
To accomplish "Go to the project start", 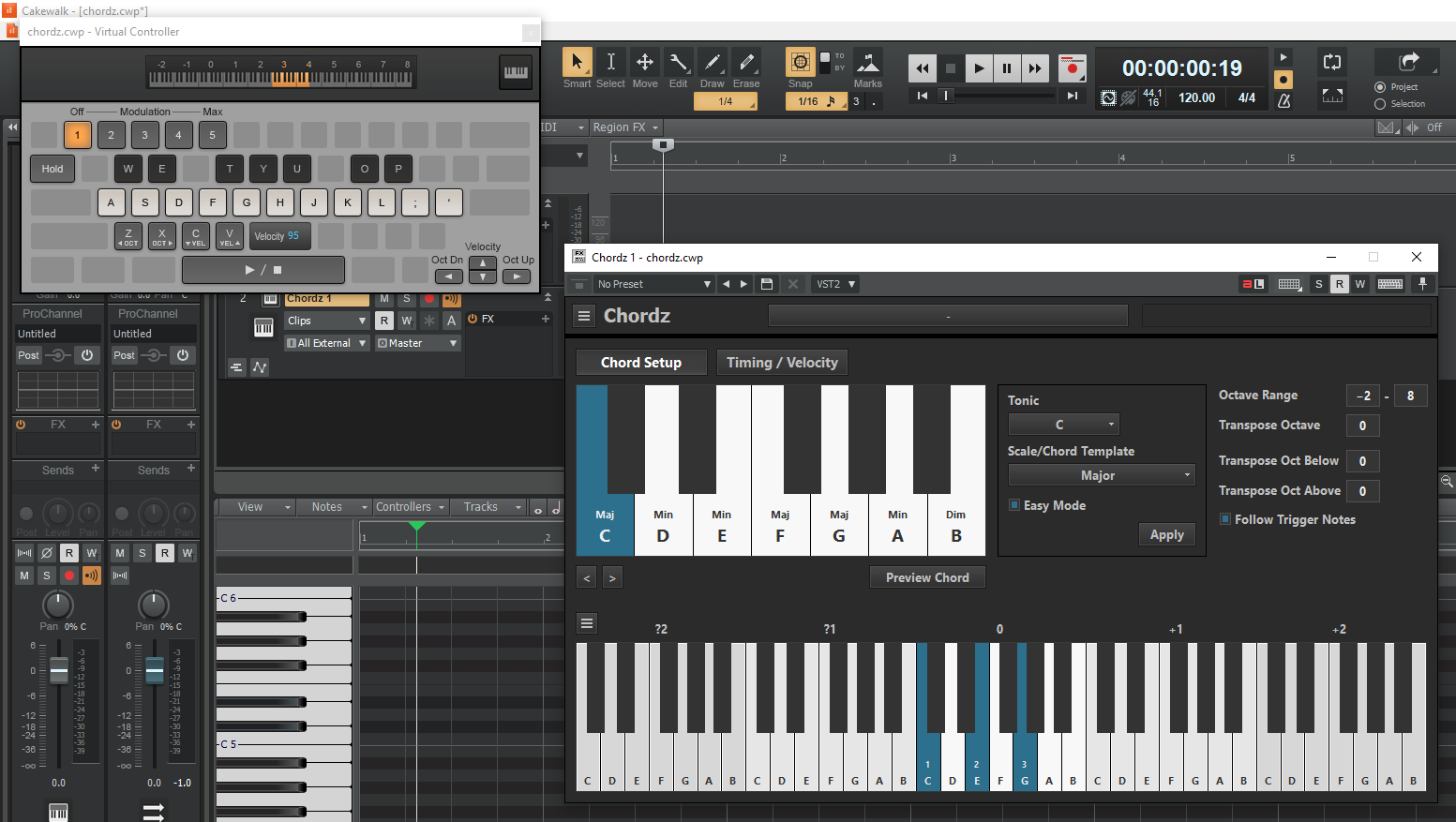I will [x=923, y=96].
